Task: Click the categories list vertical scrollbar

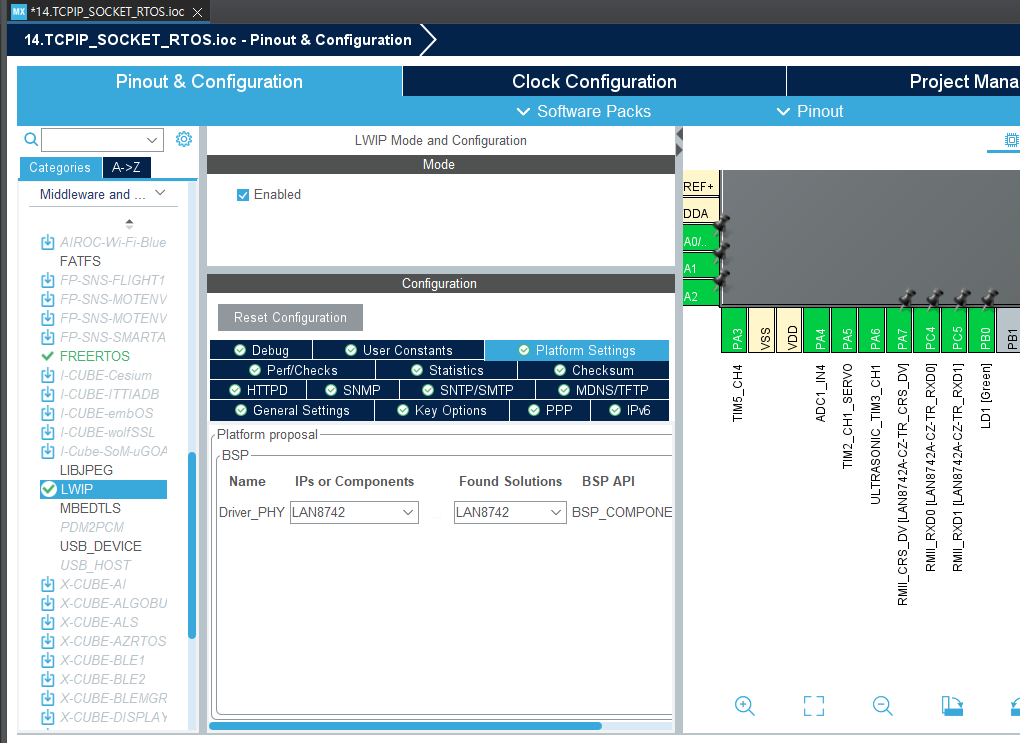Action: coord(192,545)
